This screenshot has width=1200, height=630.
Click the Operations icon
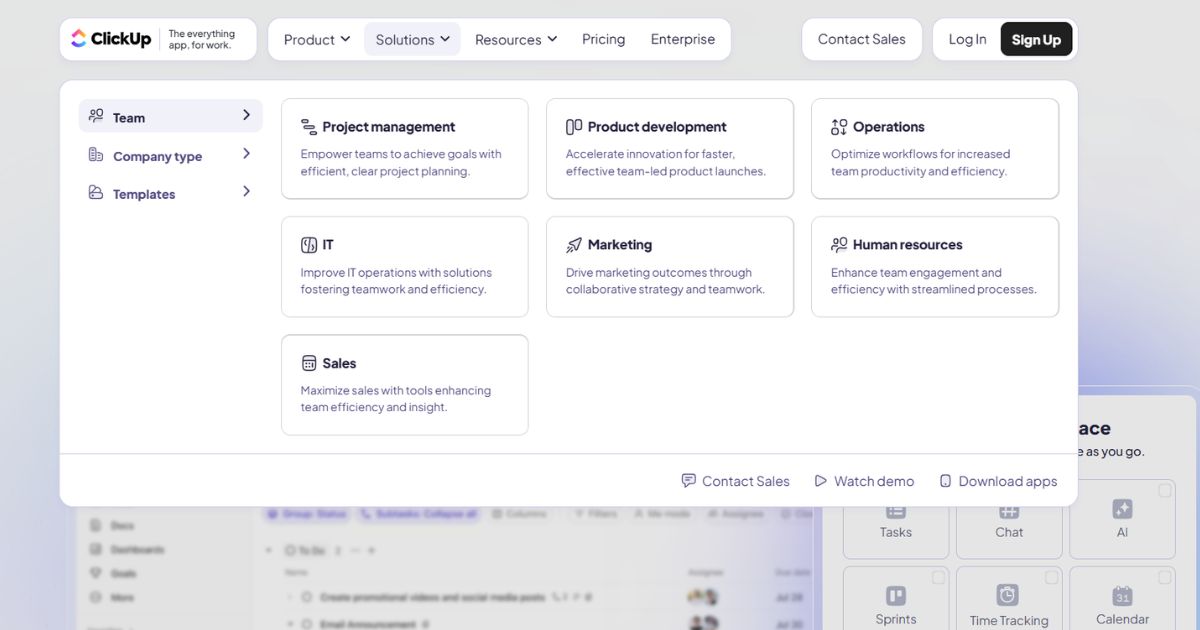[839, 127]
